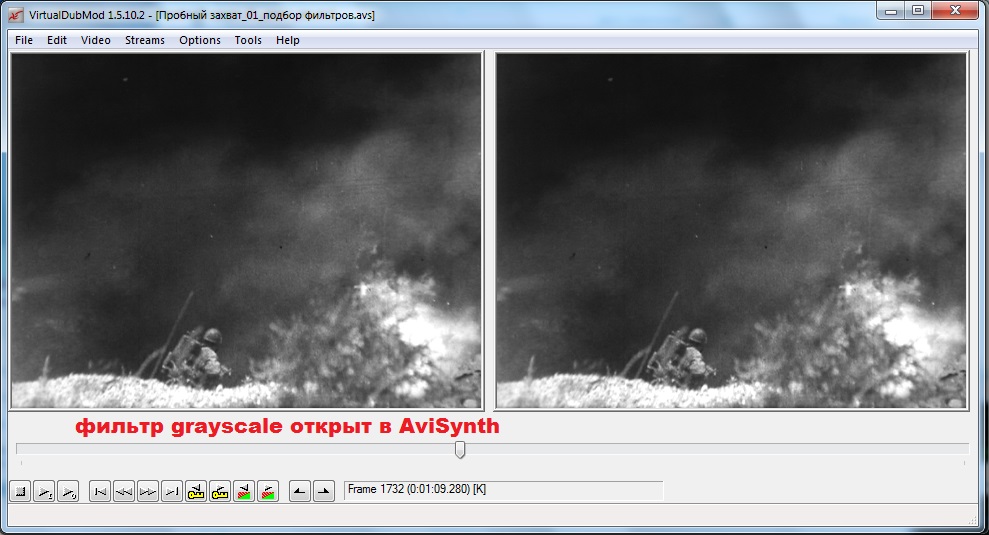This screenshot has height=535, width=989.
Task: Set the selection start mark-in
Action: click(300, 491)
